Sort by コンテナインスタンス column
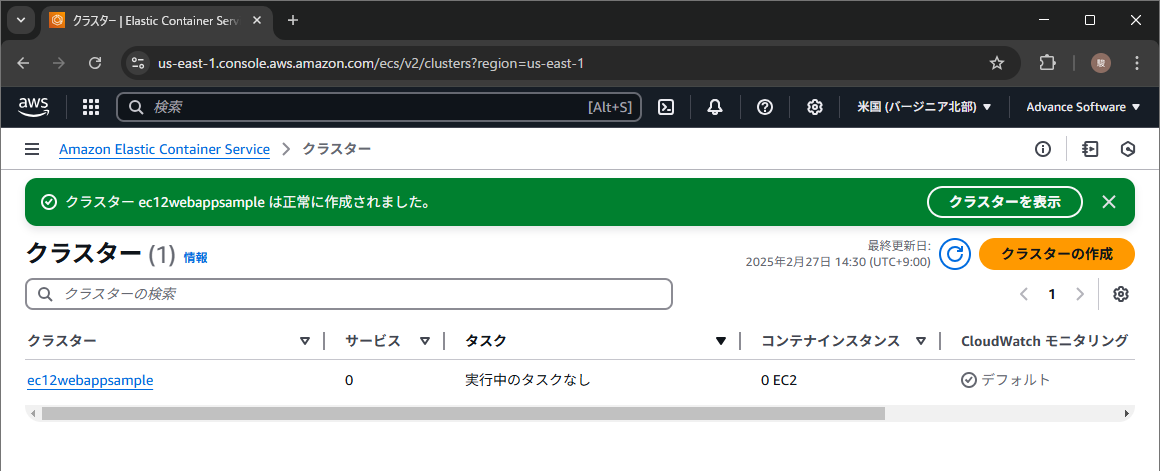This screenshot has height=471, width=1160. pyautogui.click(x=921, y=341)
